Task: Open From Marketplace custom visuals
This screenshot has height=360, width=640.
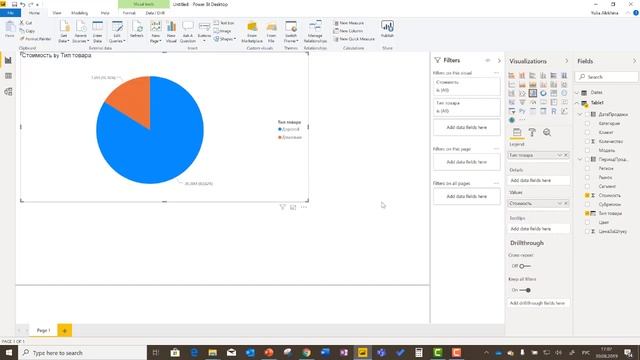Action: point(252,32)
